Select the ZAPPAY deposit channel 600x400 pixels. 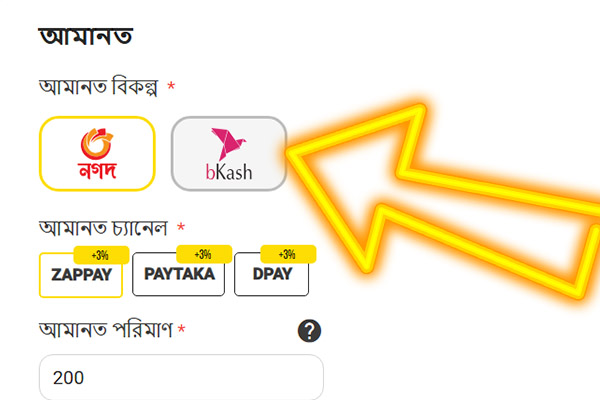(81, 275)
